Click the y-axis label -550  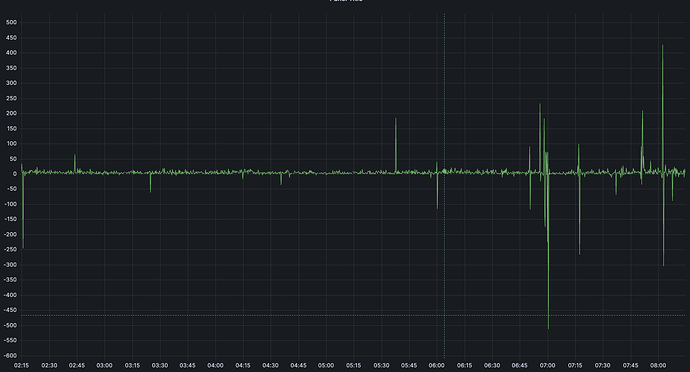11,341
